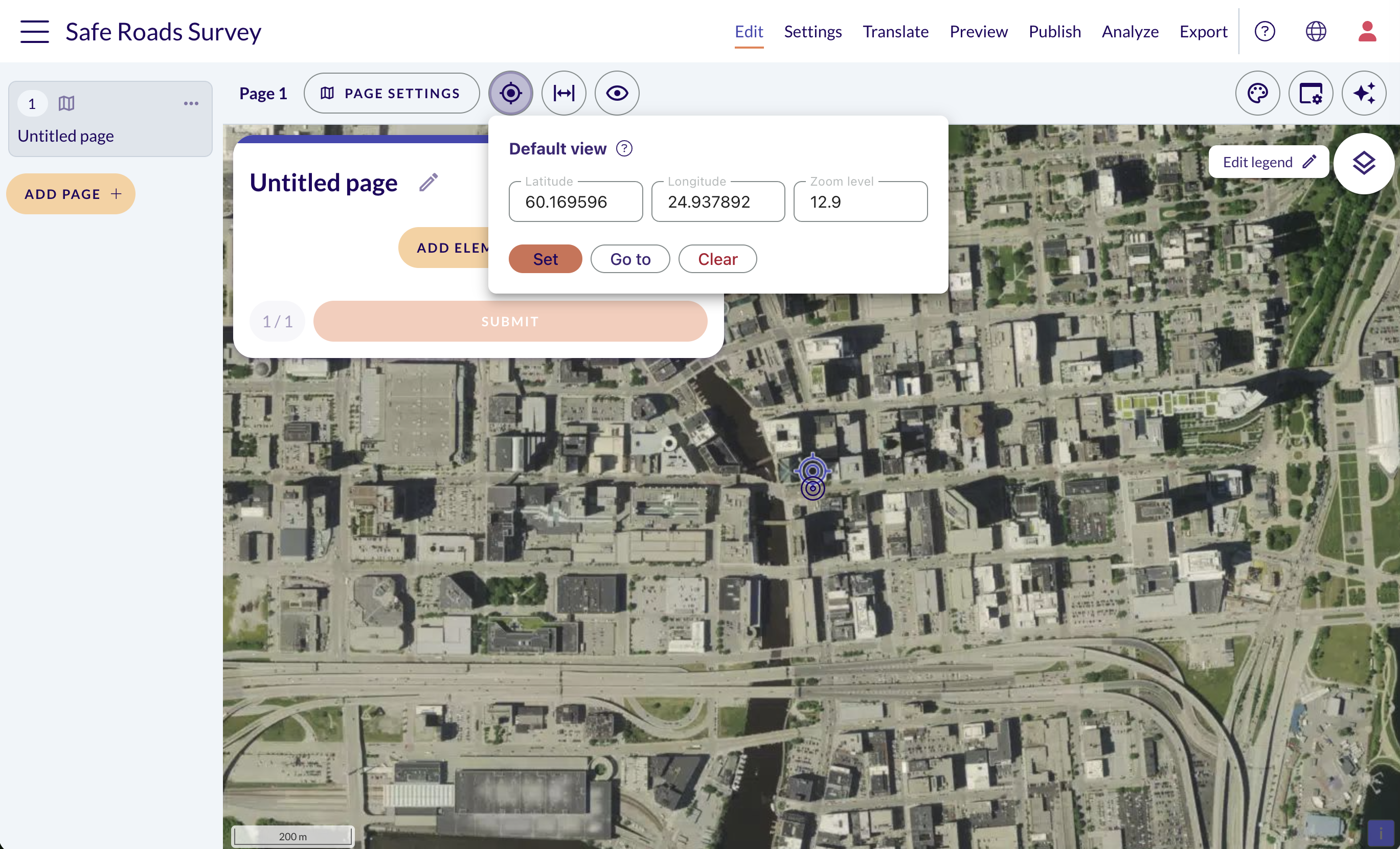Open the Settings tab
The width and height of the screenshot is (1400, 849).
tap(812, 32)
